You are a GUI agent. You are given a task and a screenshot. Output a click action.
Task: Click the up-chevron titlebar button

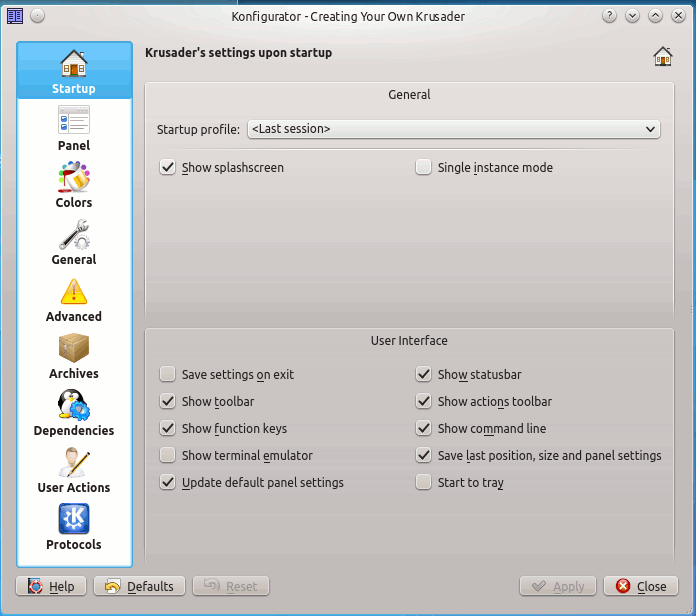click(656, 16)
